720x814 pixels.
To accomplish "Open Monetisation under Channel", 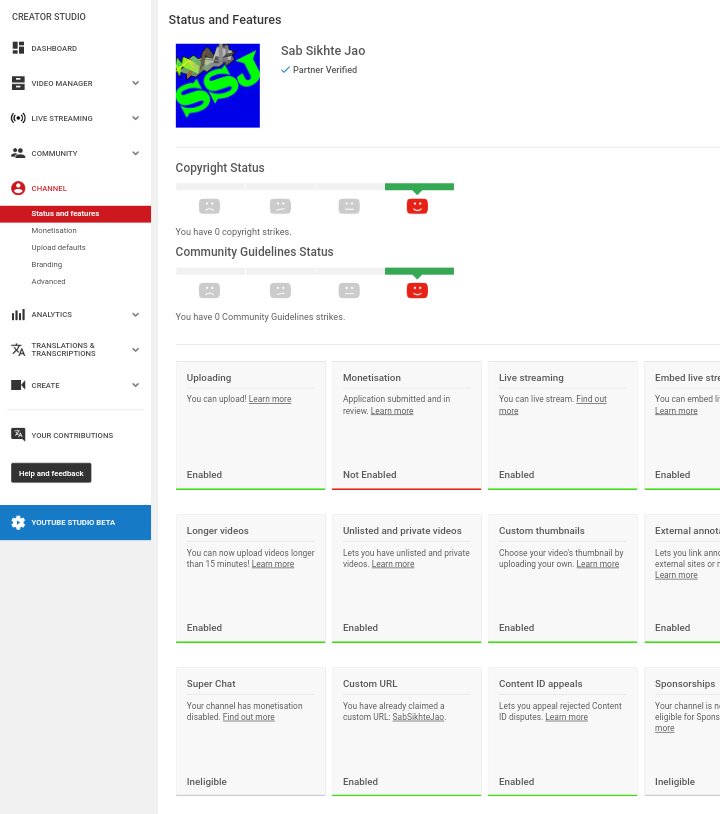I will (54, 230).
